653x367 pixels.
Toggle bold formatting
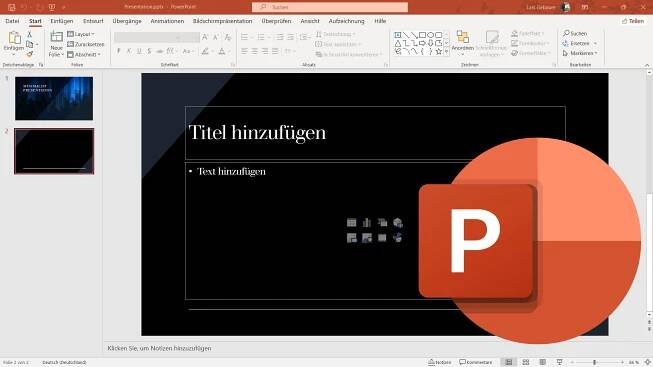click(119, 51)
